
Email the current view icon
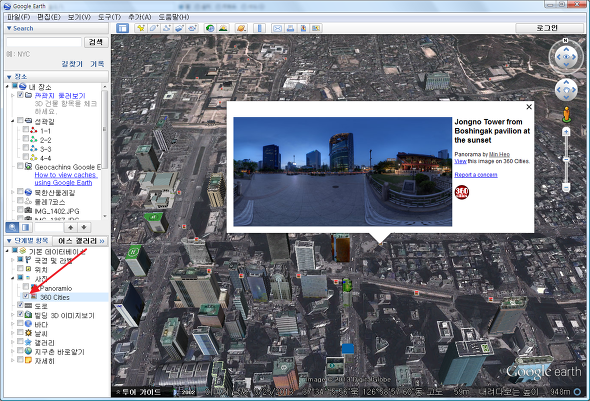pyautogui.click(x=277, y=28)
